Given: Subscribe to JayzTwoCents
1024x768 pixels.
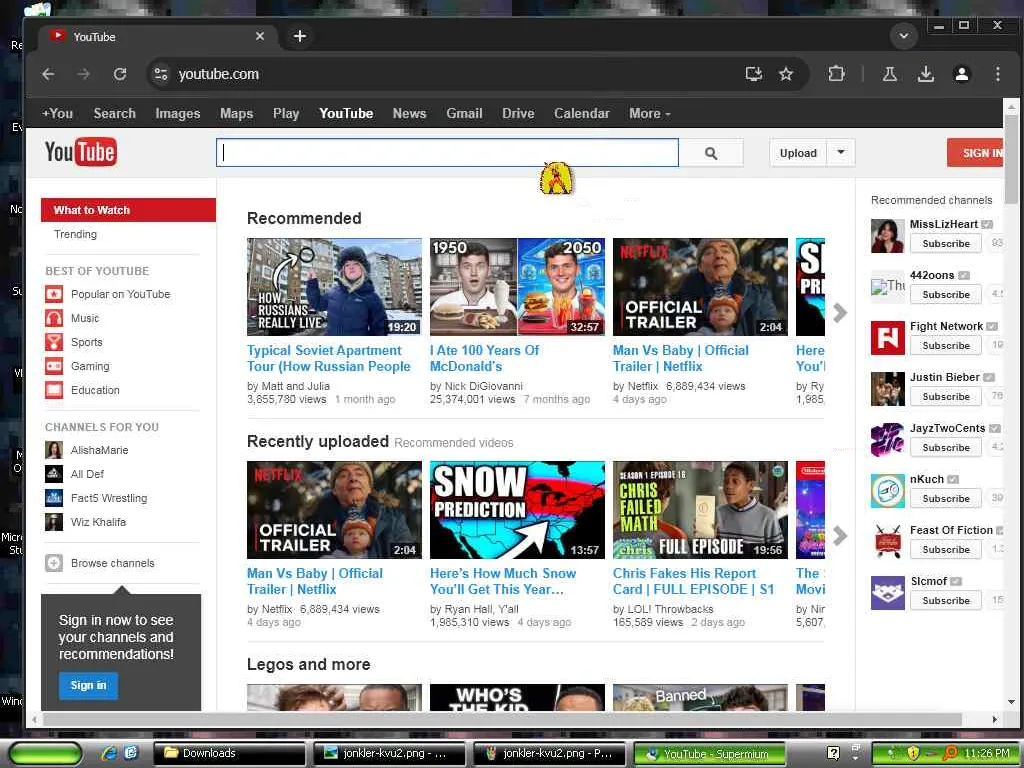Looking at the screenshot, I should [946, 447].
